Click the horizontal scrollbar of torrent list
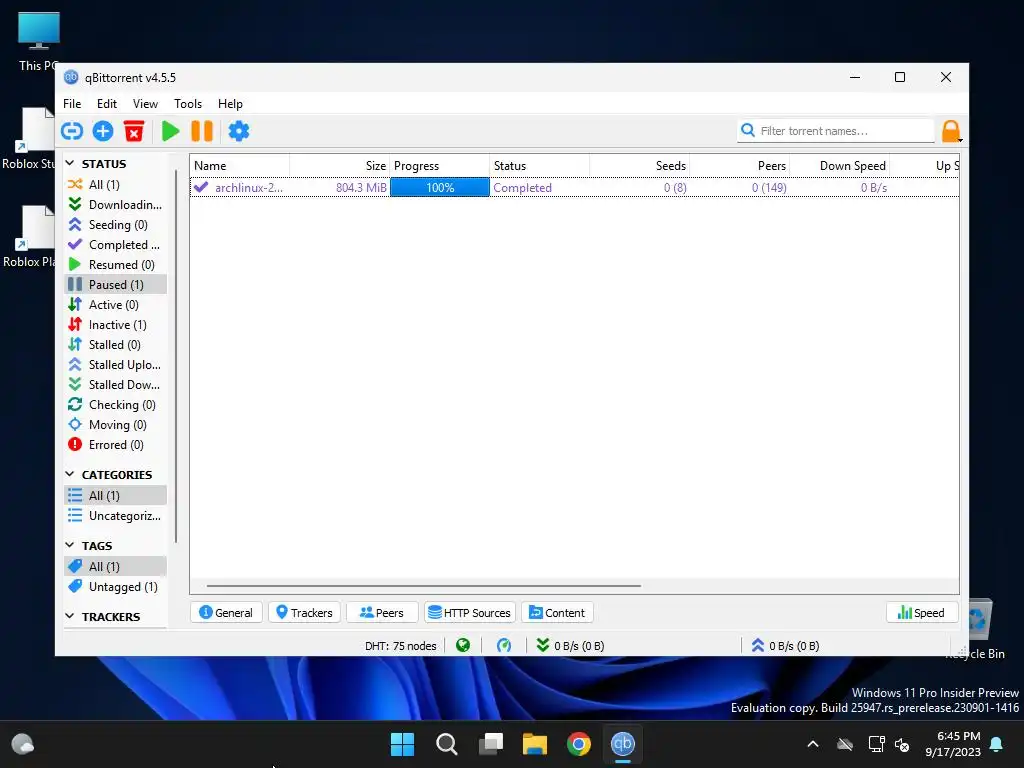This screenshot has height=768, width=1024. click(423, 586)
